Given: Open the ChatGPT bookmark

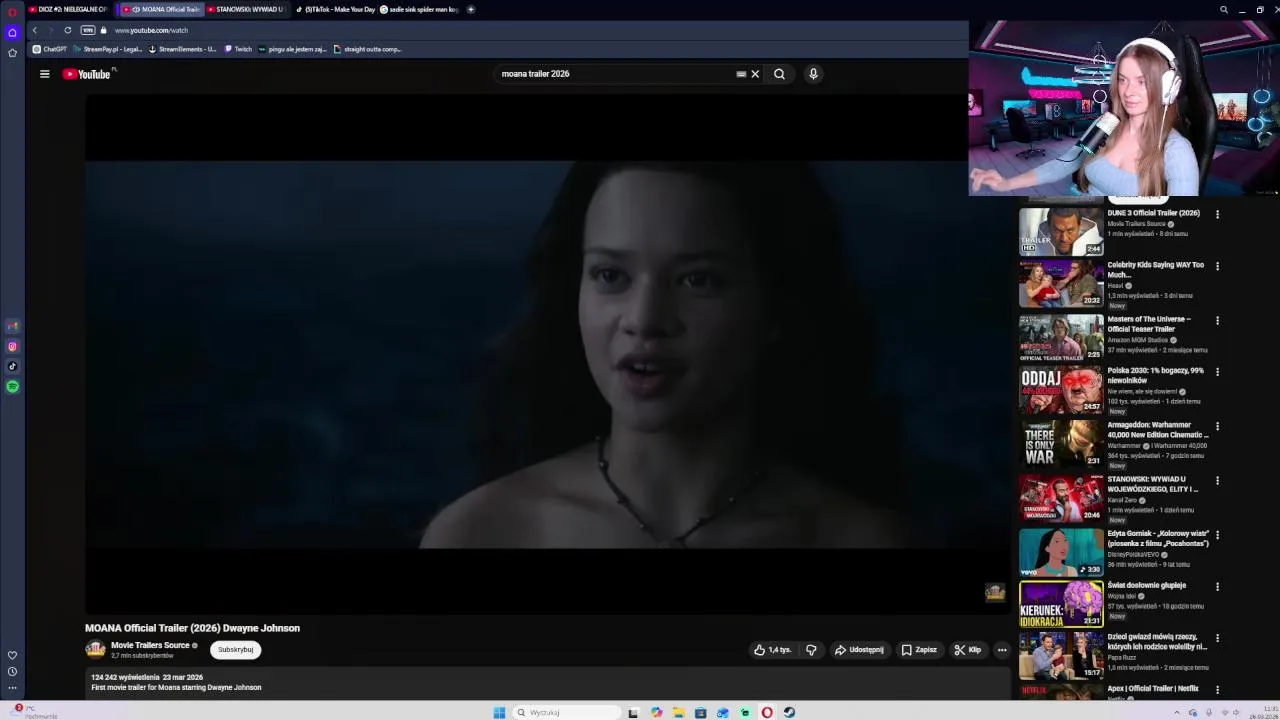Looking at the screenshot, I should click(x=50, y=49).
